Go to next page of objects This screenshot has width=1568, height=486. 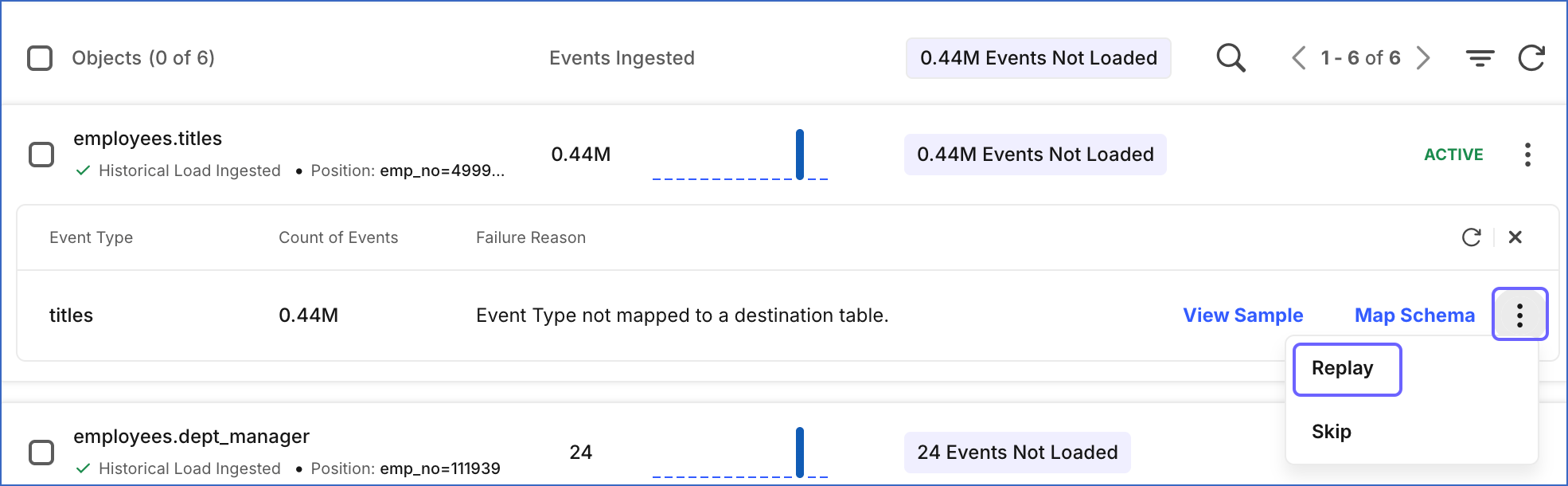pyautogui.click(x=1423, y=58)
